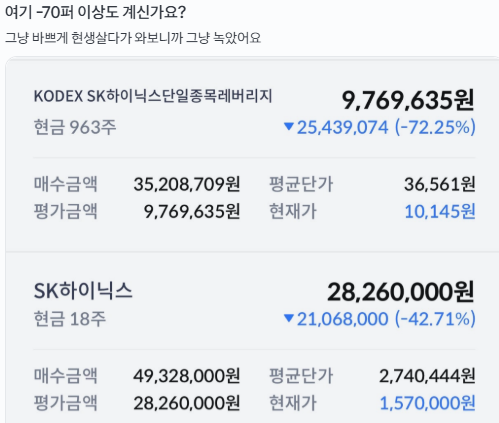Click the evaluation amount '28,260,000원' beside 평가금액
This screenshot has width=499, height=423.
[x=187, y=403]
